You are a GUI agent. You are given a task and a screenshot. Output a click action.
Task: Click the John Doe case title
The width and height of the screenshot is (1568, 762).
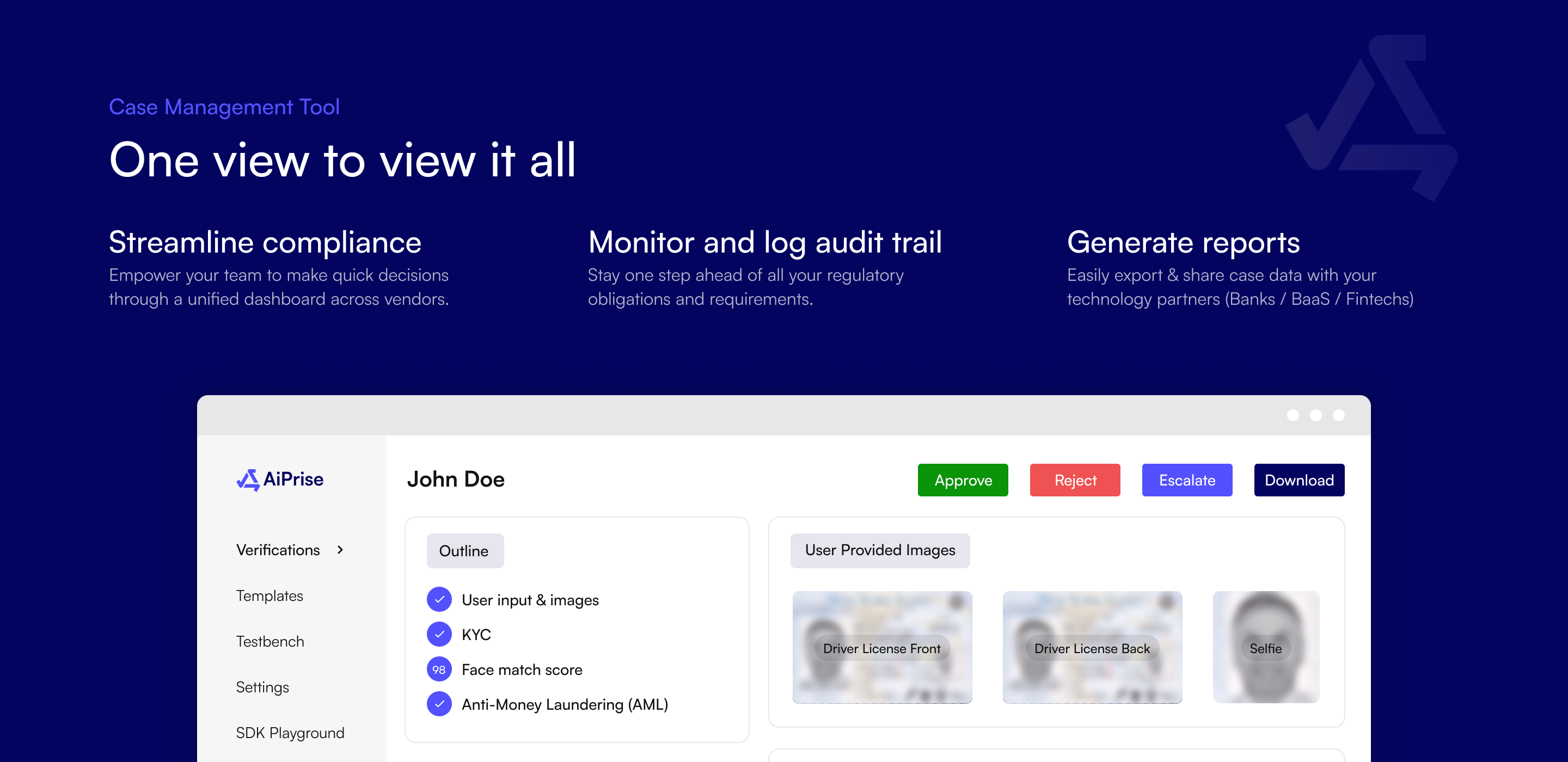click(456, 480)
